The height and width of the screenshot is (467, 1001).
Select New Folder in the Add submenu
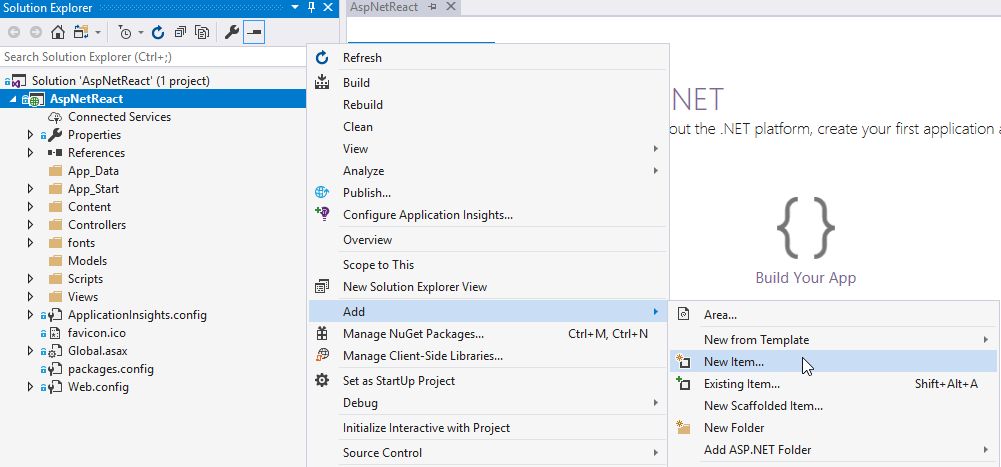(734, 428)
